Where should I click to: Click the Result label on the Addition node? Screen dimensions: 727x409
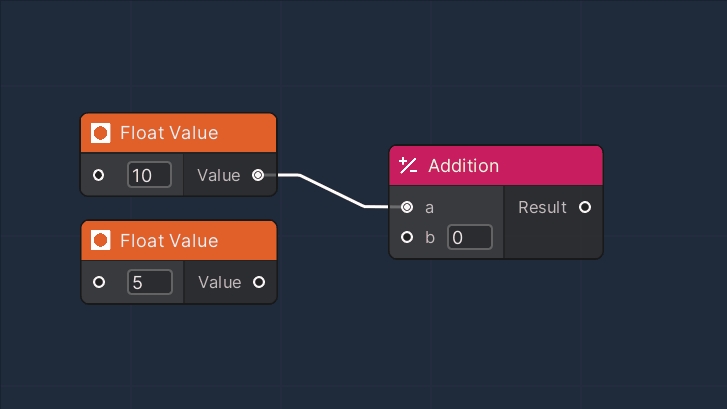(x=543, y=207)
